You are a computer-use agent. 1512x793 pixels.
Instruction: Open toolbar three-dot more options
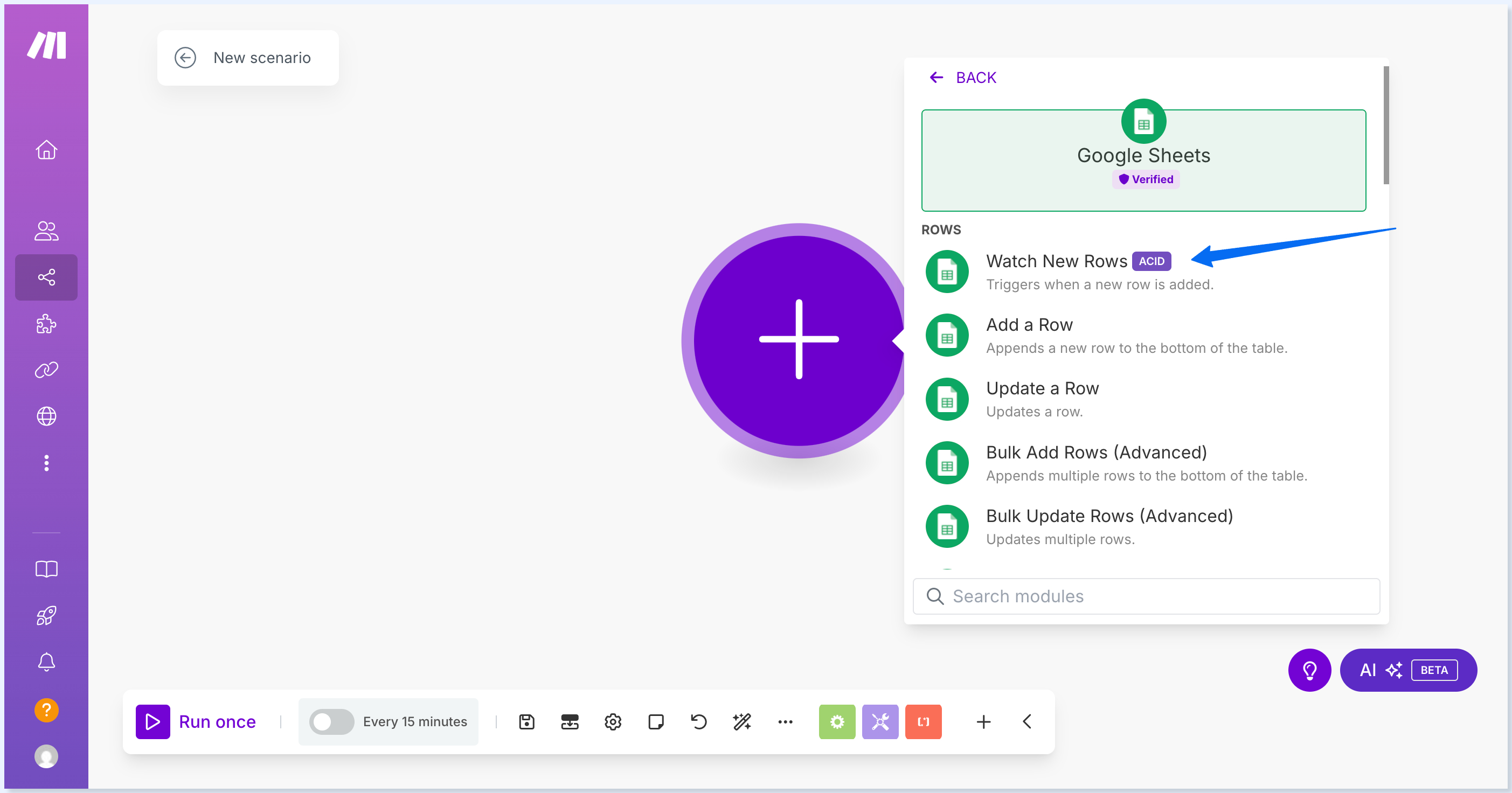tap(785, 721)
